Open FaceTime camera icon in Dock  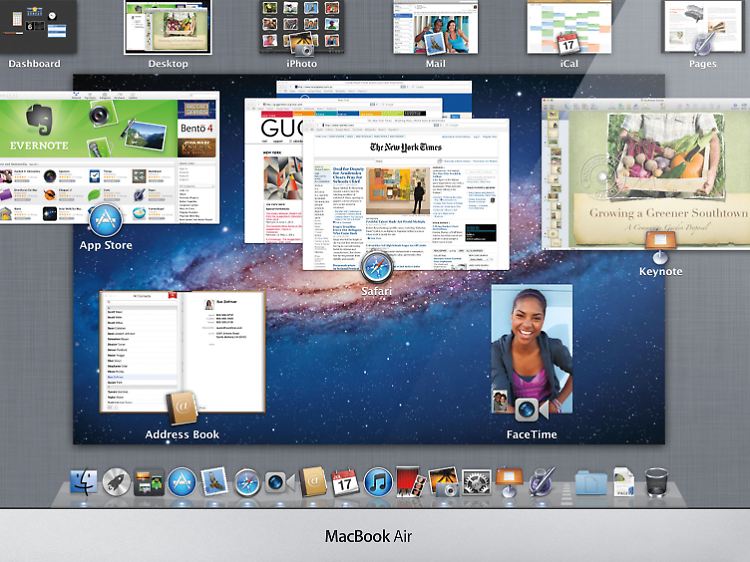279,483
